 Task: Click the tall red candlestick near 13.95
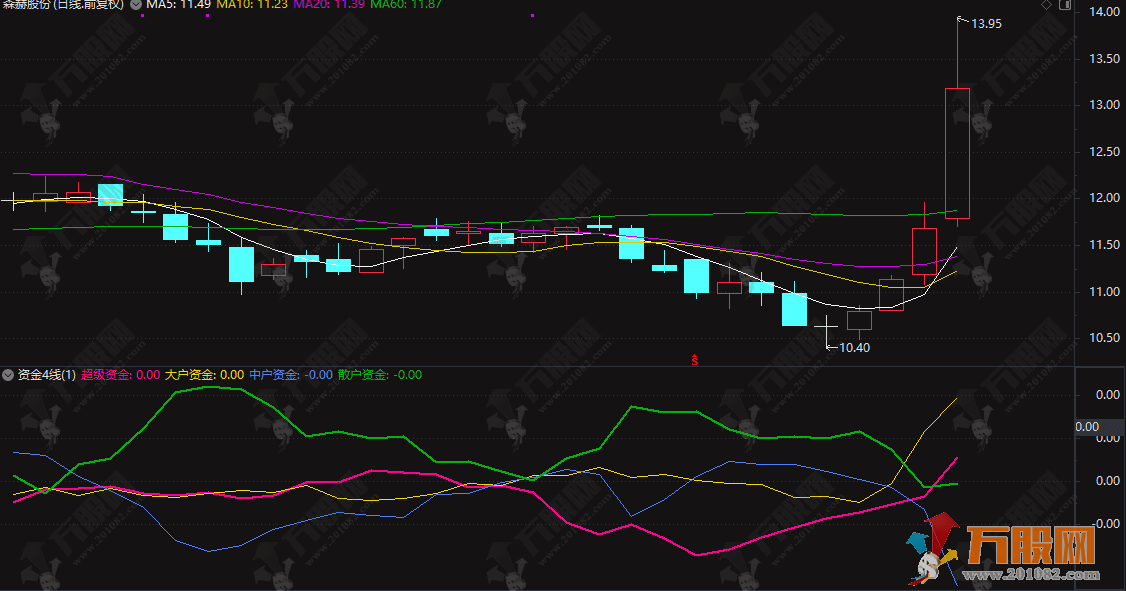coord(957,152)
